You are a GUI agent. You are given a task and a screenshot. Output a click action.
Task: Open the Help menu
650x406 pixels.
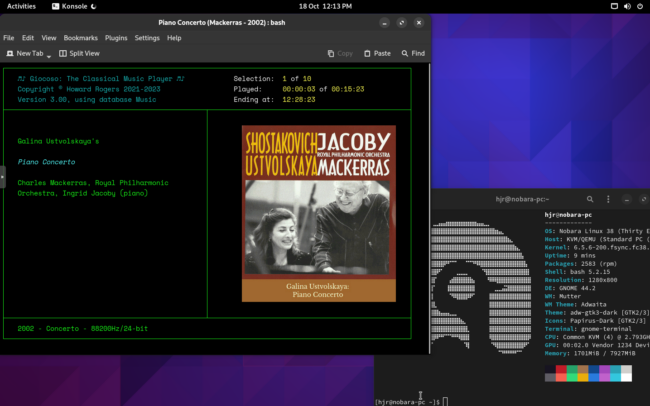(174, 38)
